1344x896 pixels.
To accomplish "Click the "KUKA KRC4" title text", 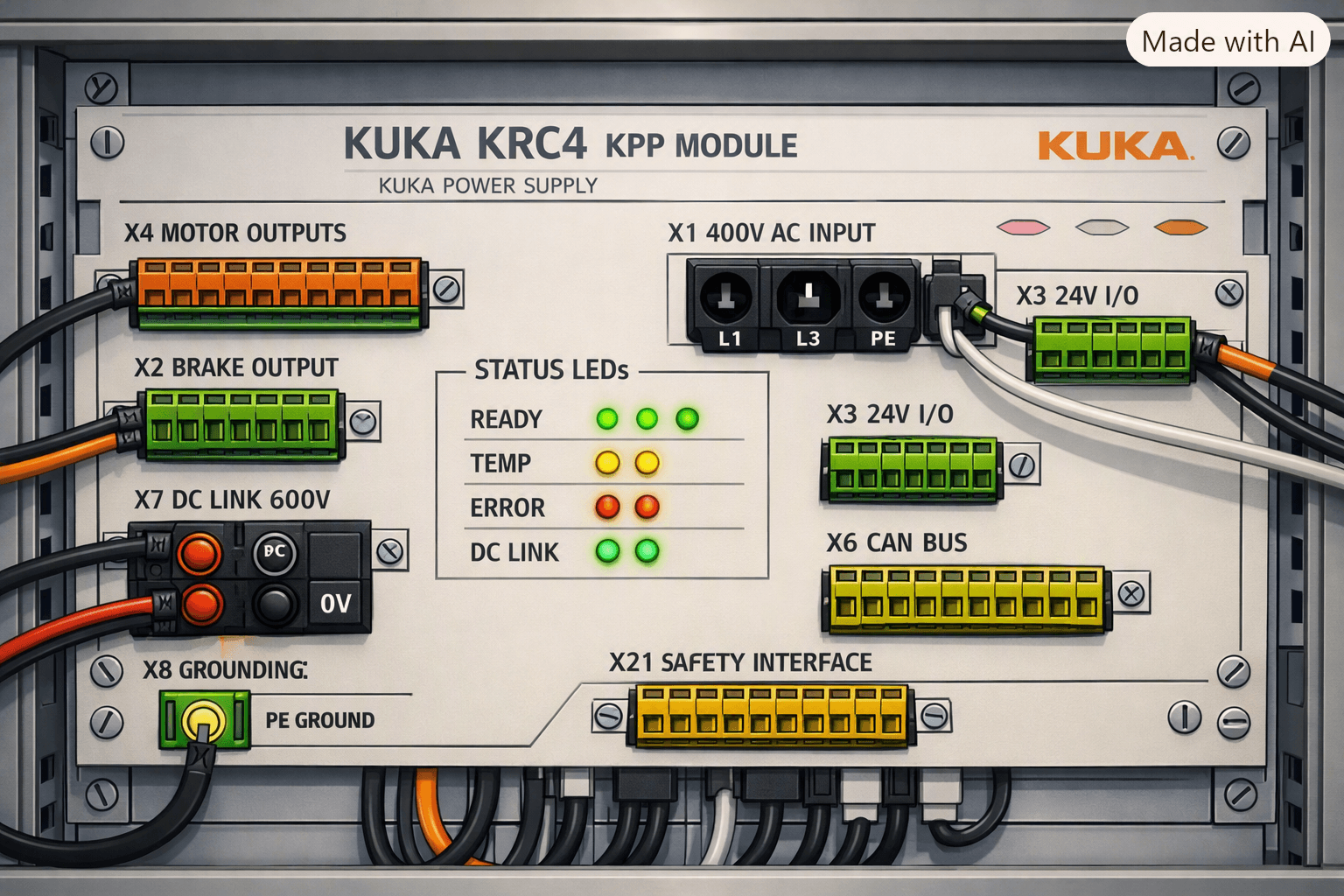I will tap(465, 144).
